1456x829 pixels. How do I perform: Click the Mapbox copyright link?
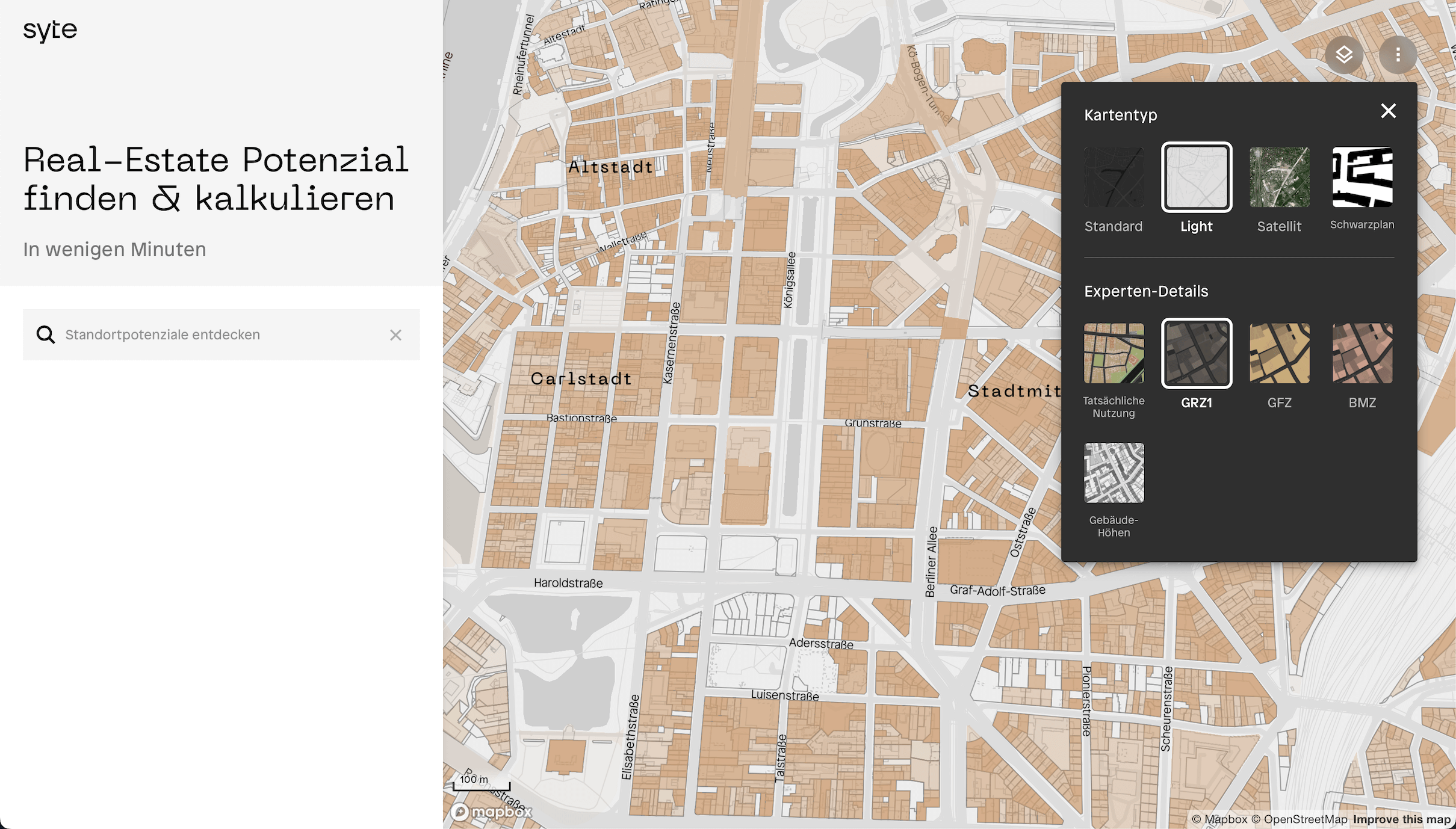click(x=1219, y=819)
